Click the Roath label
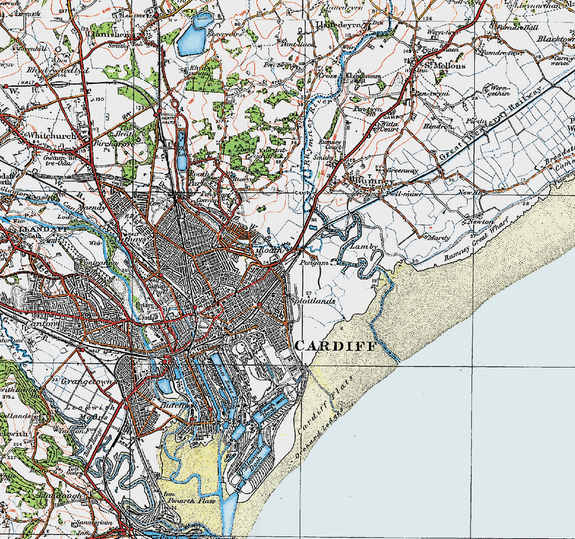This screenshot has width=575, height=539. pyautogui.click(x=271, y=249)
